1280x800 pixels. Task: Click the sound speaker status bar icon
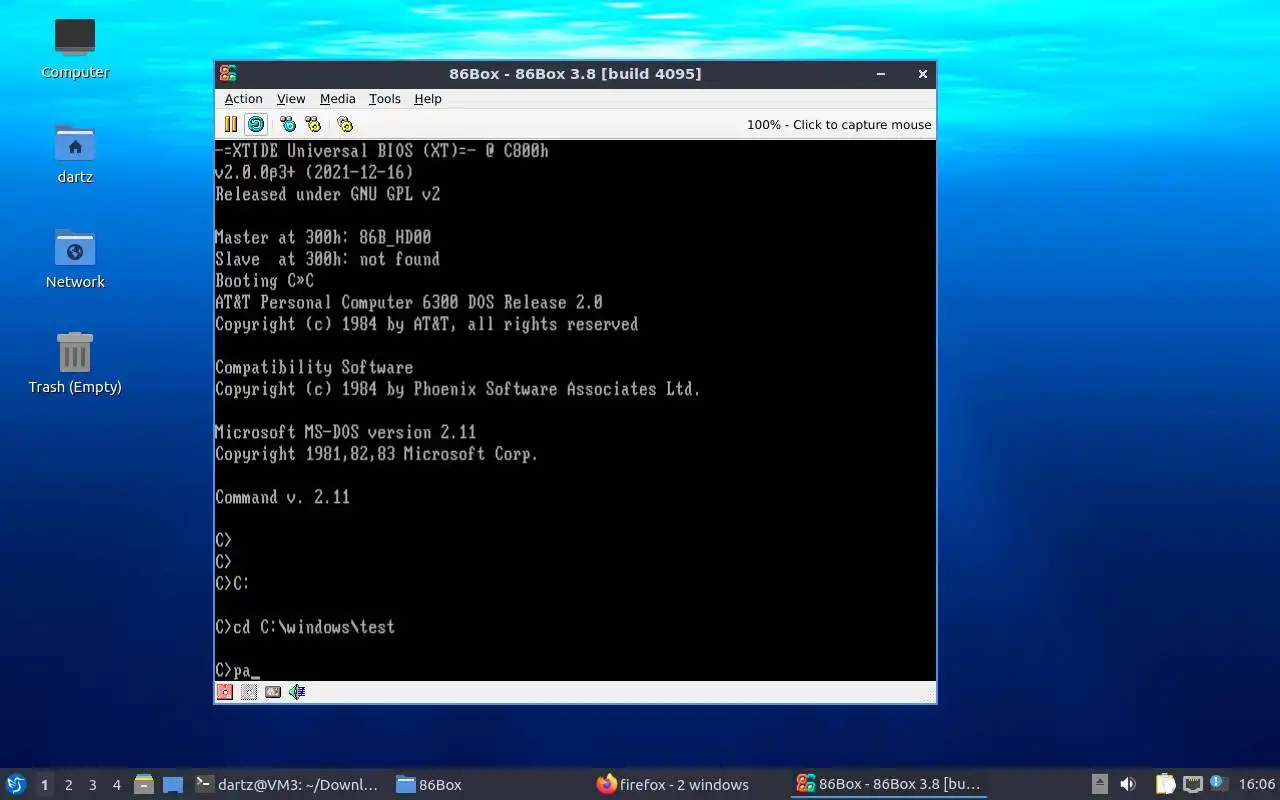coord(297,692)
